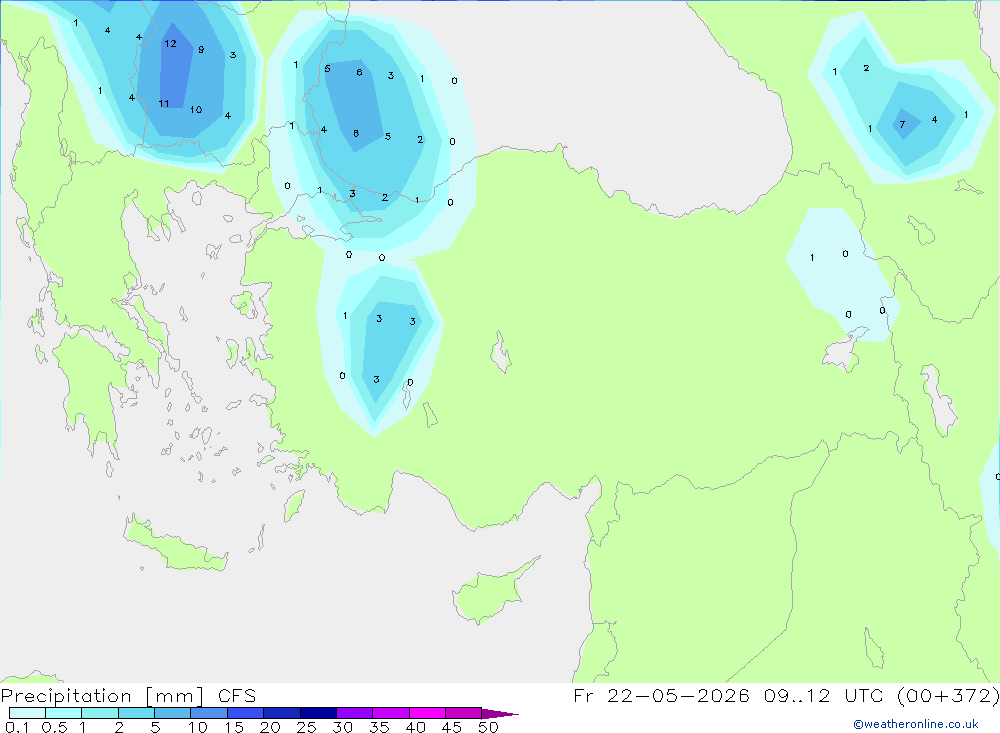Click the legend label '50'
Screen dimensions: 1000x733
click(x=488, y=727)
